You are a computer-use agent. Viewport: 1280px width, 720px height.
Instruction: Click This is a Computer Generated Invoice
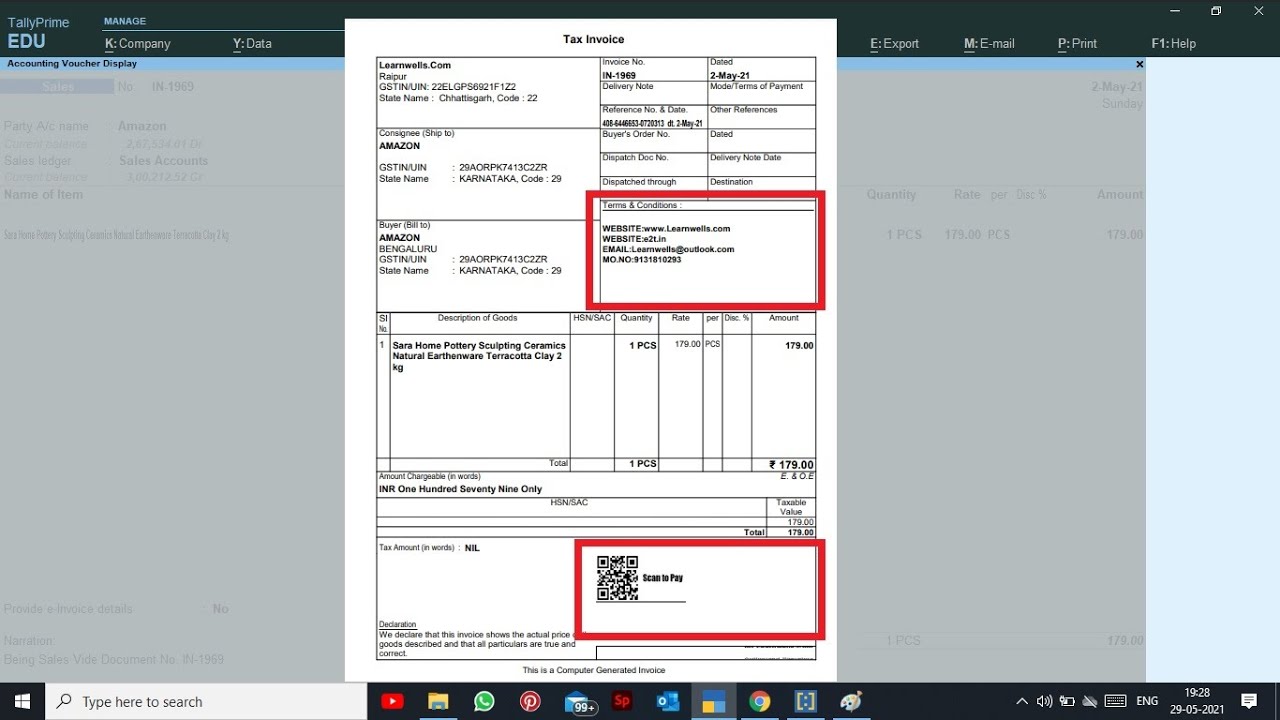(593, 670)
